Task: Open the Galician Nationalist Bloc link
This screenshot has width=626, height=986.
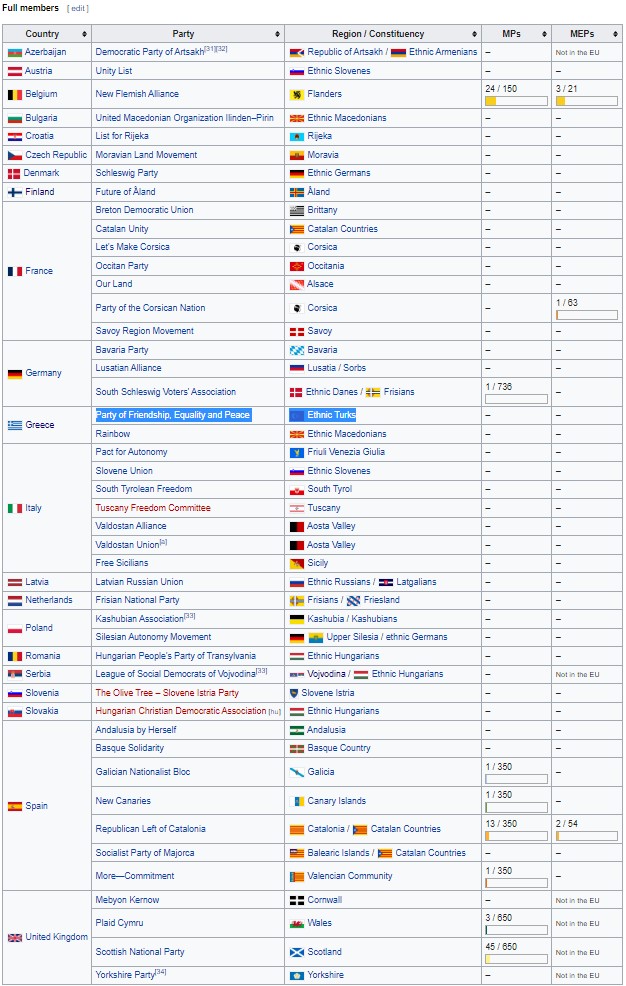Action: pyautogui.click(x=143, y=772)
